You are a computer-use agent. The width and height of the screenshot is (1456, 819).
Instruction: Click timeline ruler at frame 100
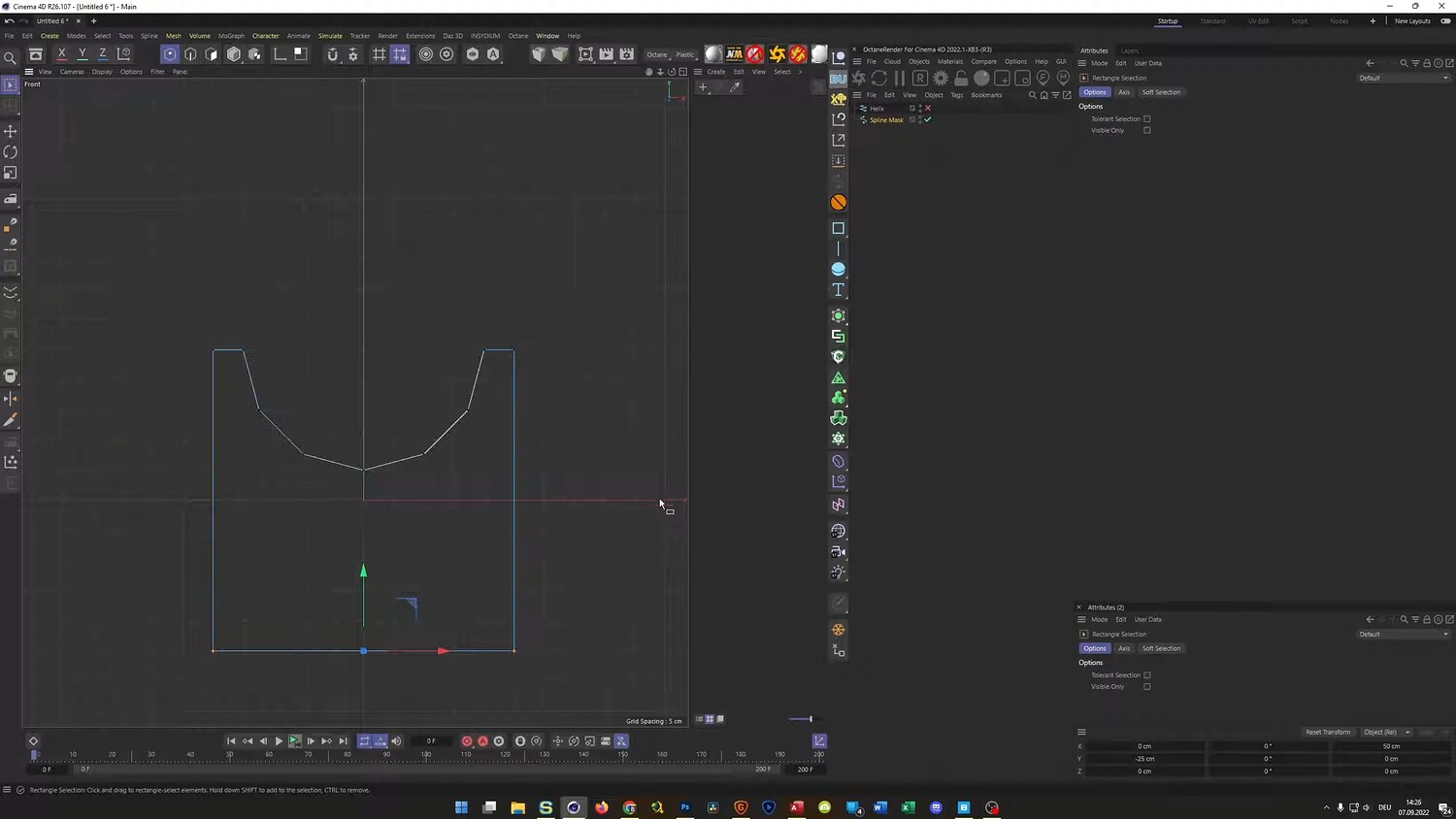(426, 754)
